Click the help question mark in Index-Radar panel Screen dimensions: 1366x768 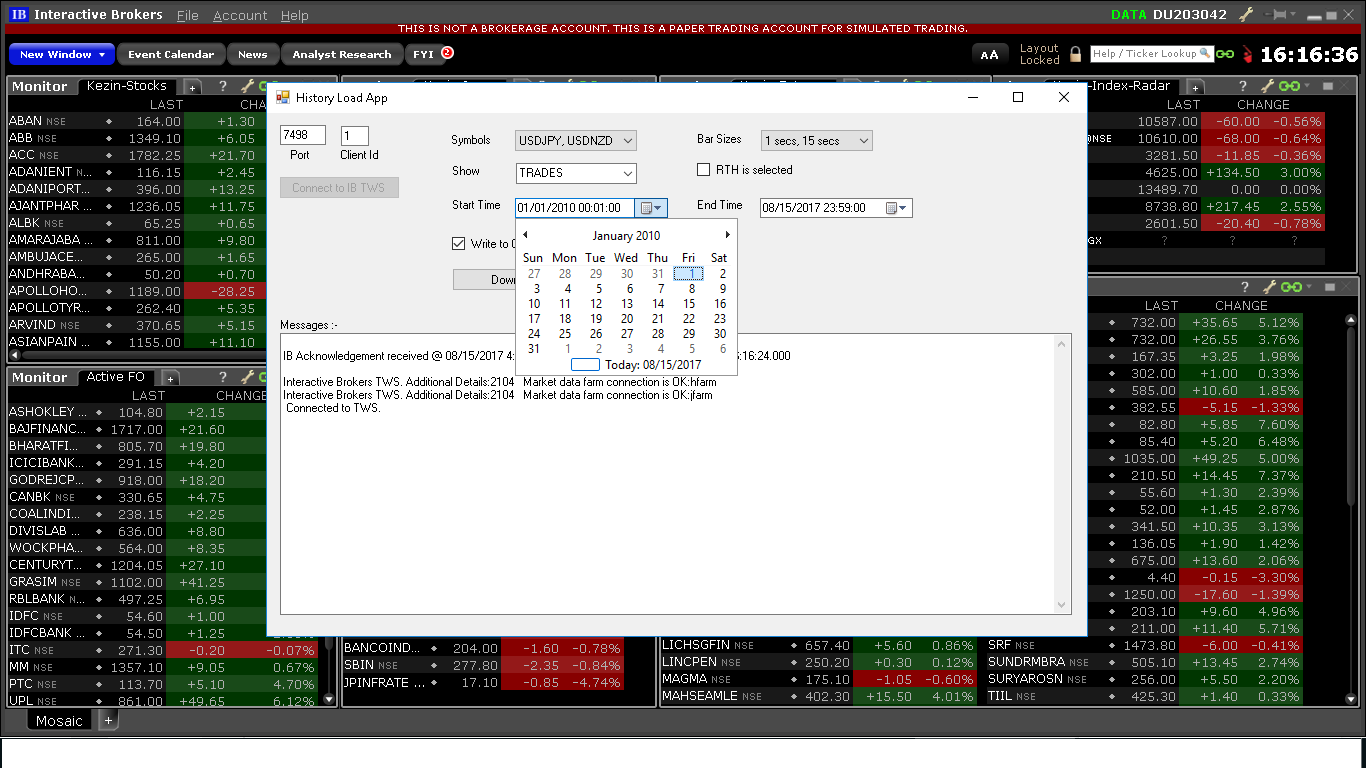[1243, 87]
